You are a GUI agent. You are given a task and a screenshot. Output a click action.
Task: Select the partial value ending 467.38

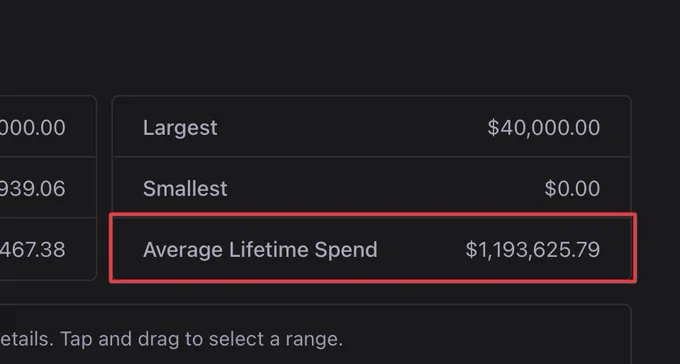pyautogui.click(x=33, y=250)
